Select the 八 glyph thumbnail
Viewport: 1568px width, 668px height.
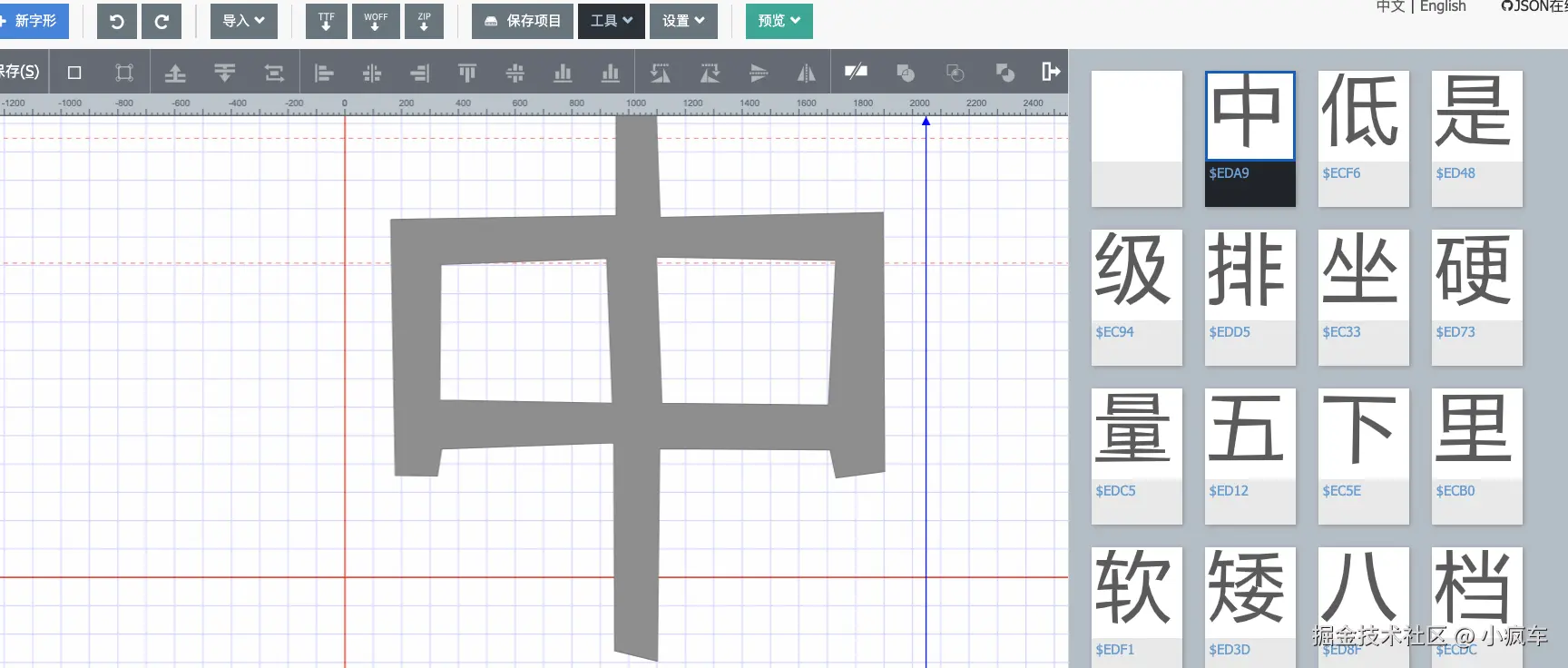point(1364,607)
